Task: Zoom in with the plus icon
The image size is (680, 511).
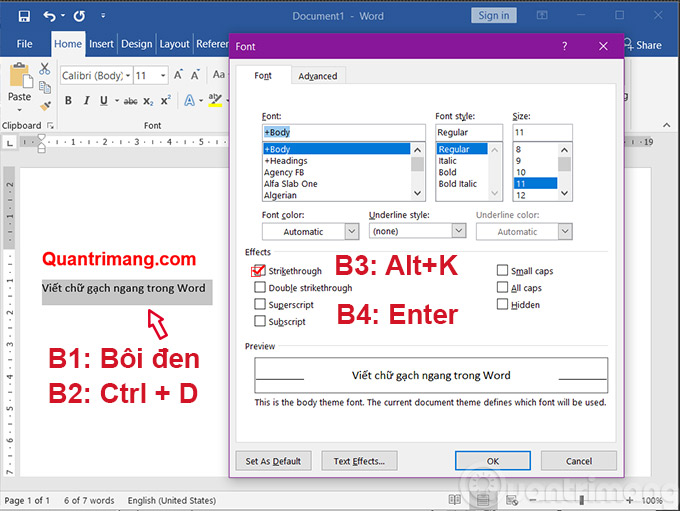Action: tap(629, 500)
